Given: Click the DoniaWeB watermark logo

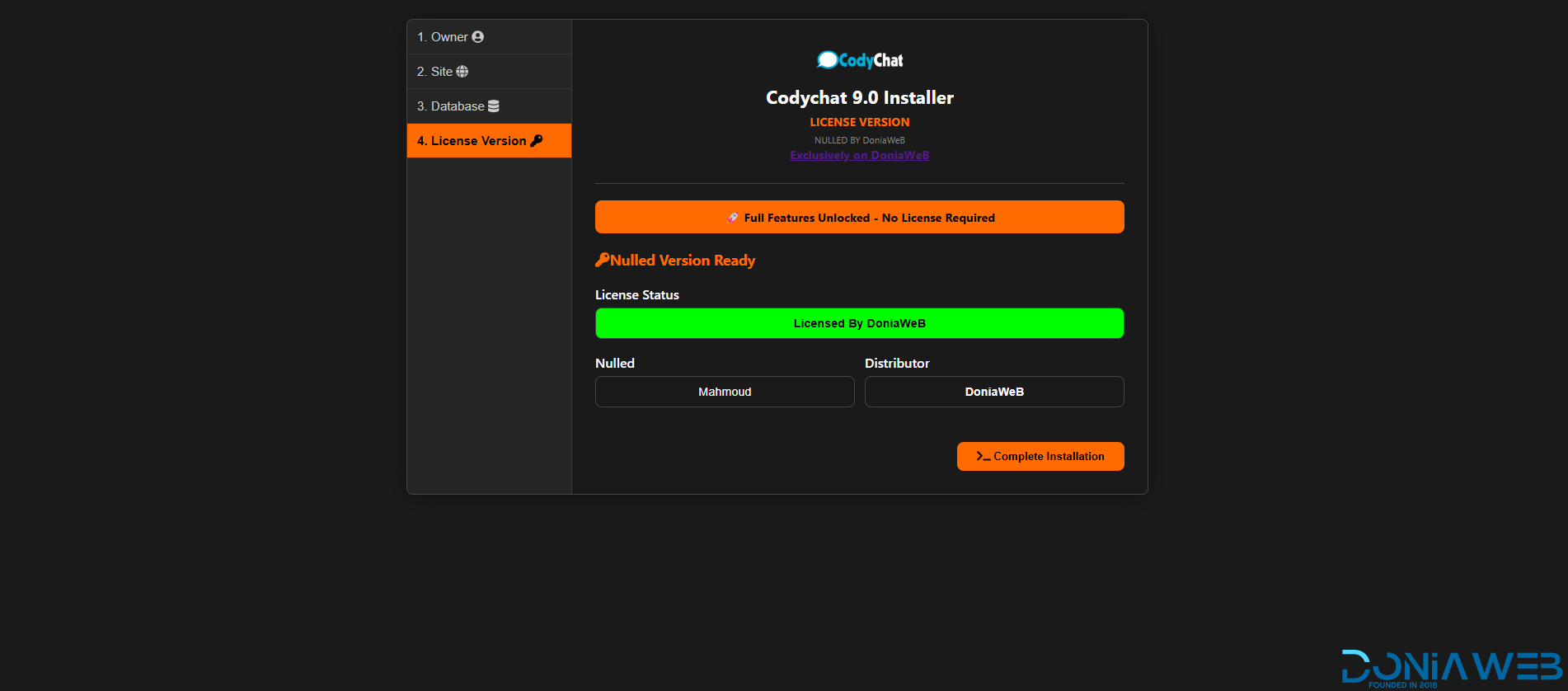Looking at the screenshot, I should click(1451, 668).
